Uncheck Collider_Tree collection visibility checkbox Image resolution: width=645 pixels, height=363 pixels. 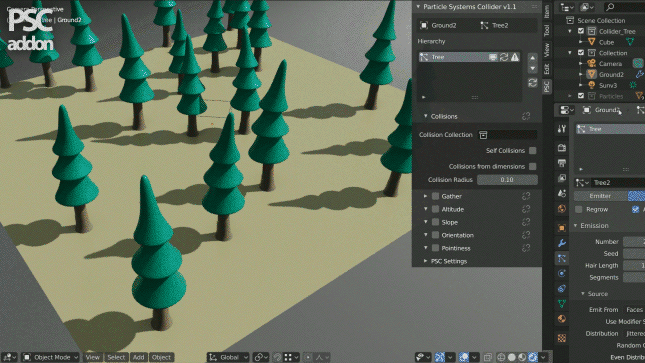pos(581,31)
